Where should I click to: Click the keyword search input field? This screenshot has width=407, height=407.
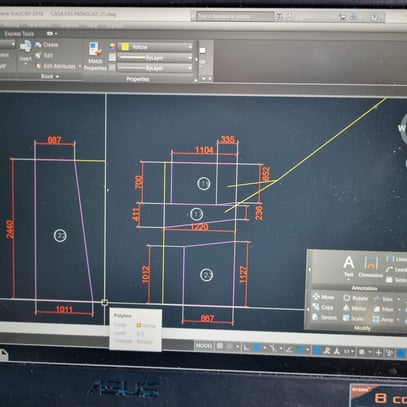235,16
